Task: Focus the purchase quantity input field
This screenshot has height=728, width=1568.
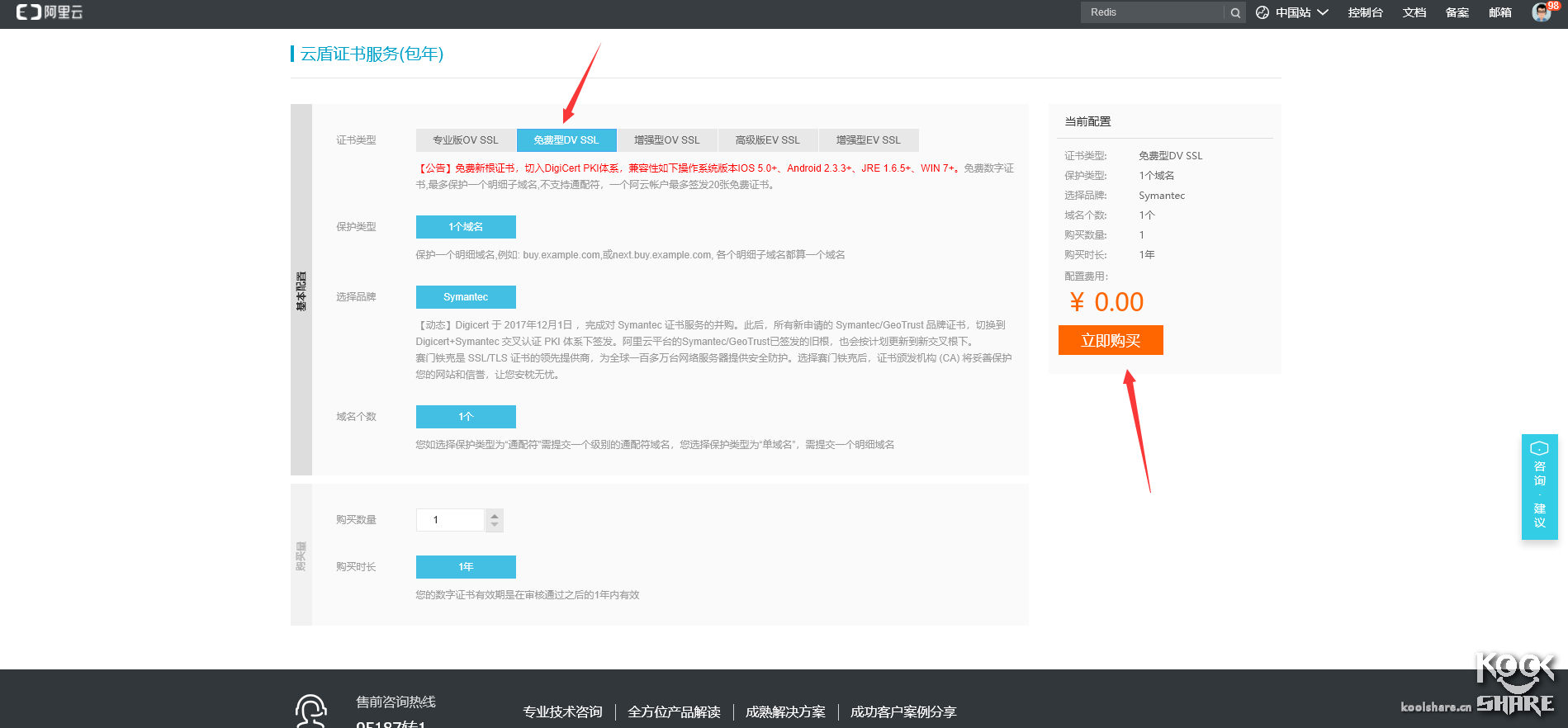Action: (451, 520)
